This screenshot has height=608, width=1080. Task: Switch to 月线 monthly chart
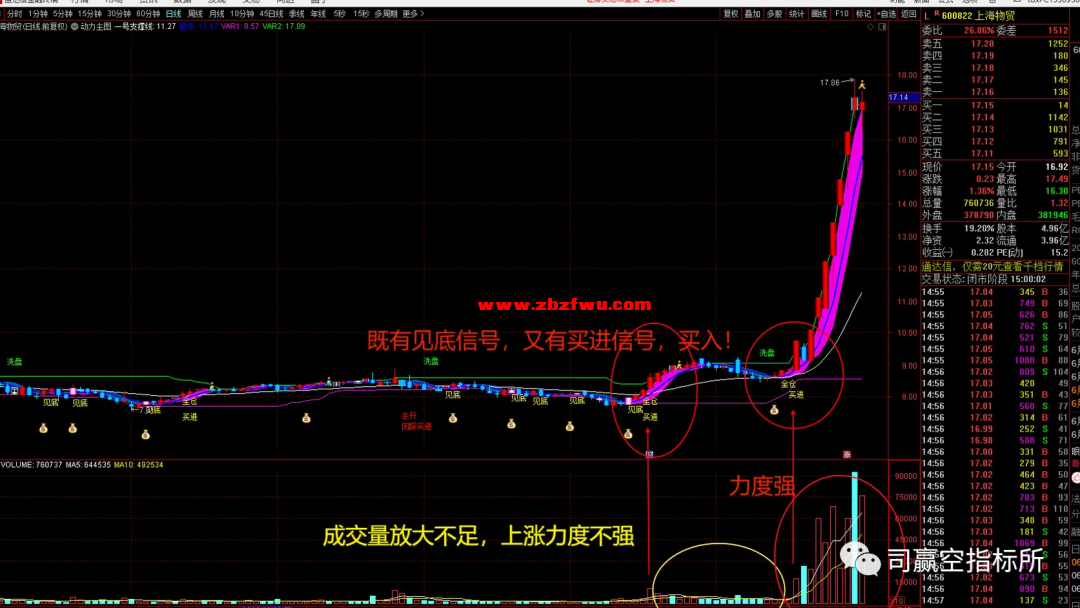[217, 14]
